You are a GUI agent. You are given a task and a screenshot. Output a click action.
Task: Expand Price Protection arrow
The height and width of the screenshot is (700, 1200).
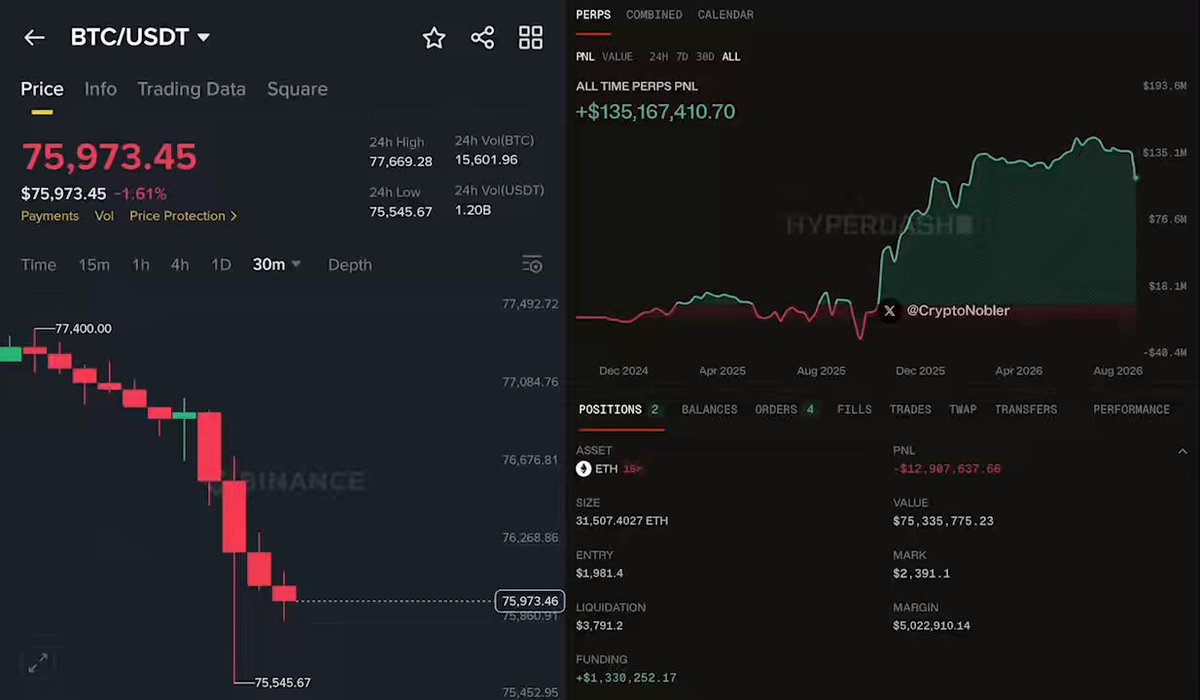(234, 216)
